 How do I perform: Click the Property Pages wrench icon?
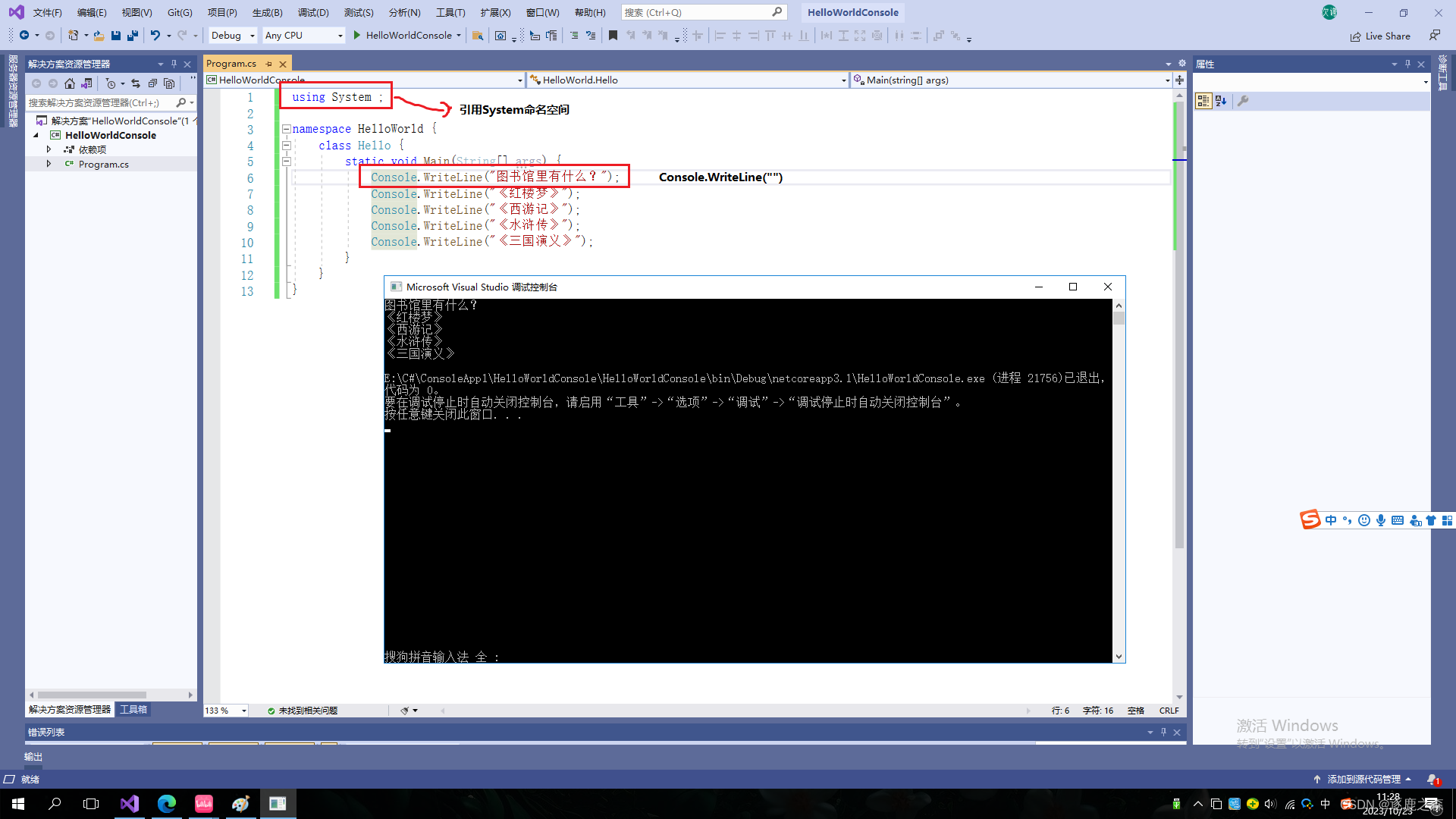(1243, 101)
